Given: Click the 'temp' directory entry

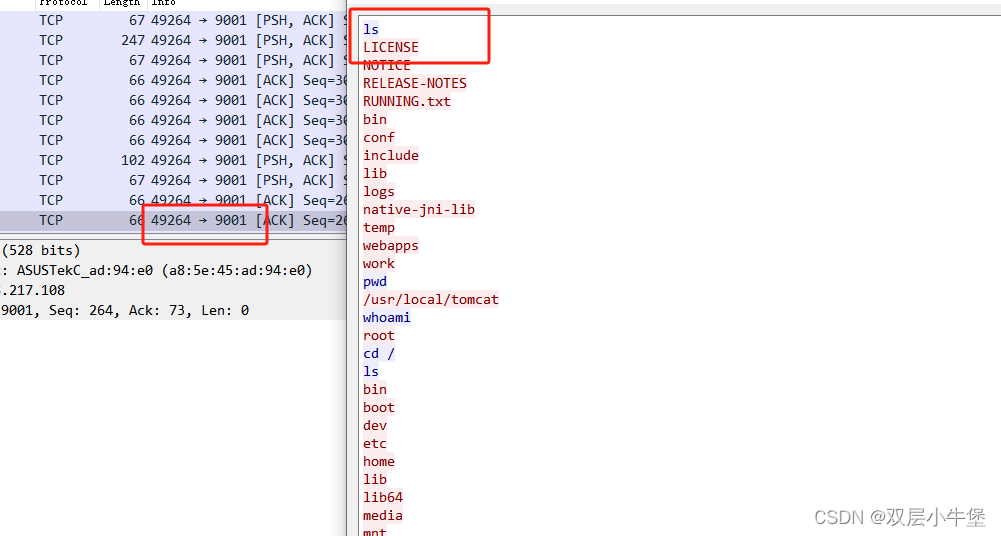Looking at the screenshot, I should 379,227.
